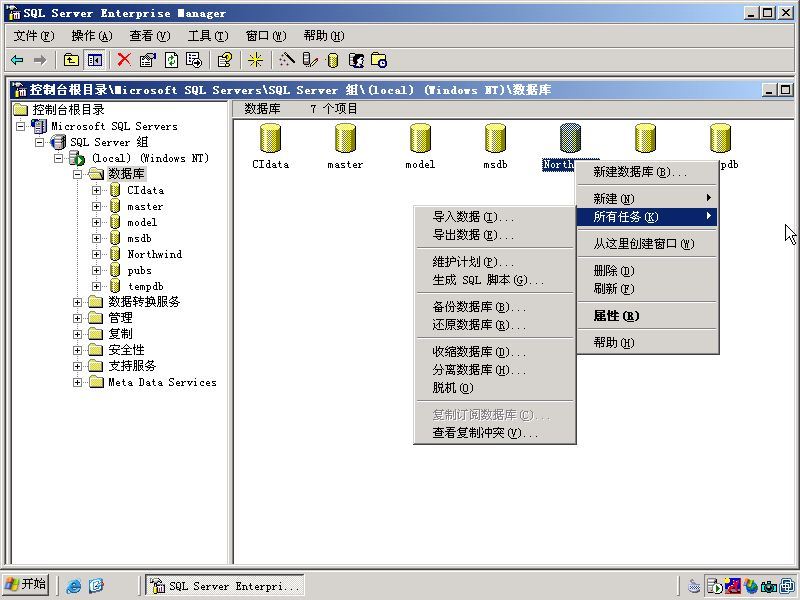Choose 分离数据库(H) from submenu
Image resolution: width=800 pixels, height=600 pixels.
(x=495, y=369)
